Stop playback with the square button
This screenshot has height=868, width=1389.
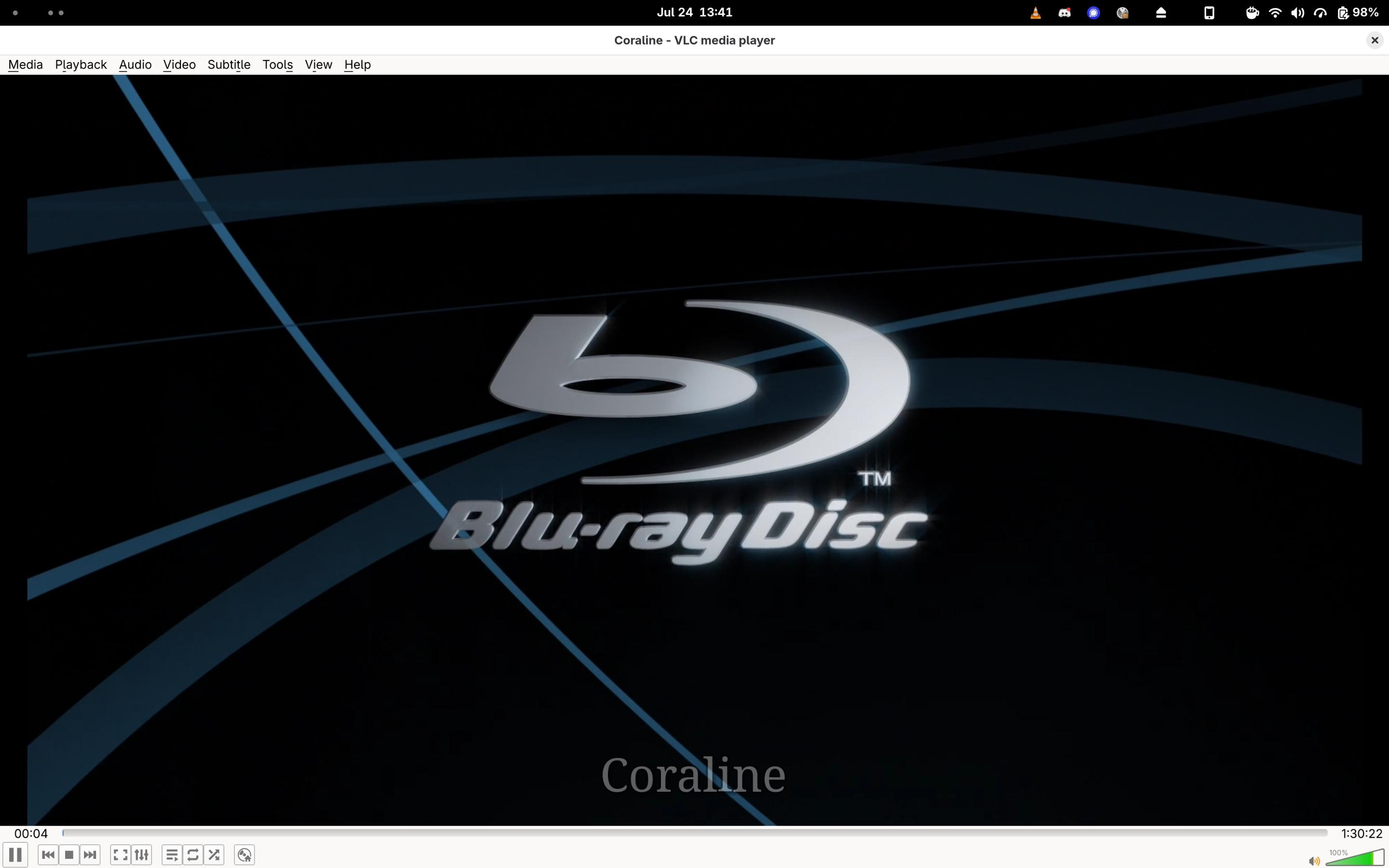click(69, 855)
